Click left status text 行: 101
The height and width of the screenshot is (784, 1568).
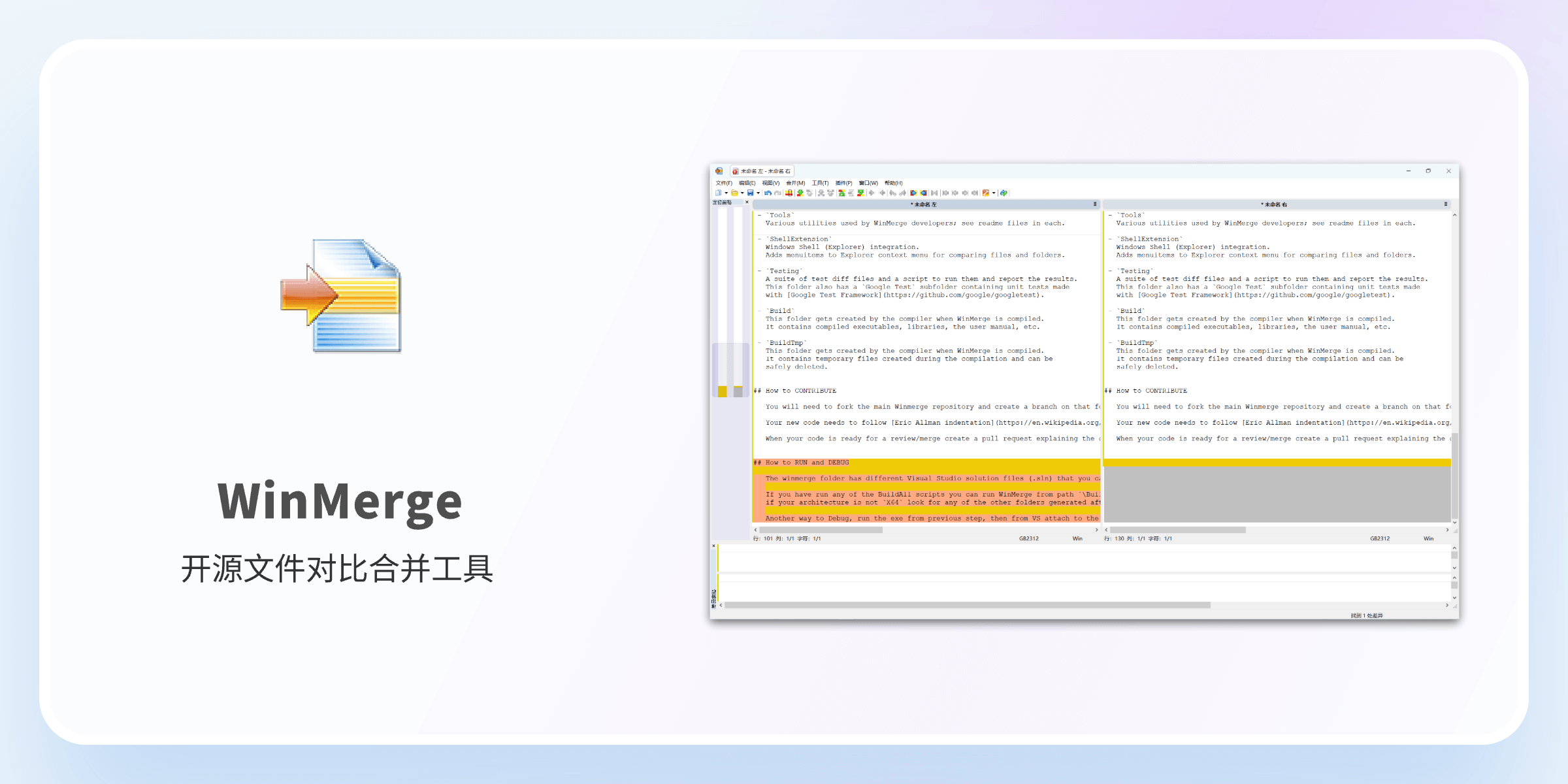762,539
